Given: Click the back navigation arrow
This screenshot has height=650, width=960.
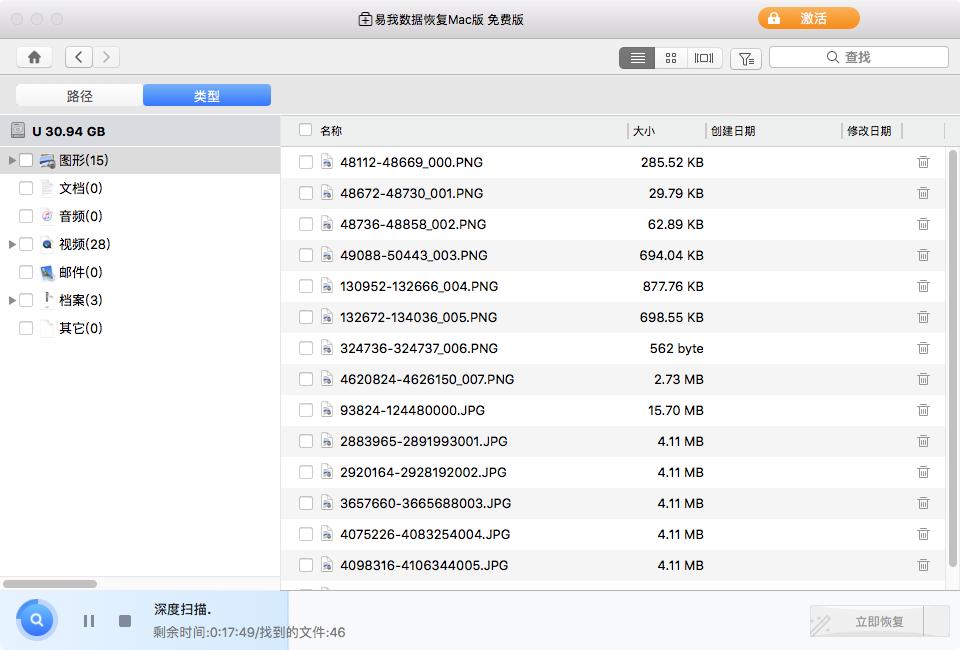Looking at the screenshot, I should click(x=78, y=57).
